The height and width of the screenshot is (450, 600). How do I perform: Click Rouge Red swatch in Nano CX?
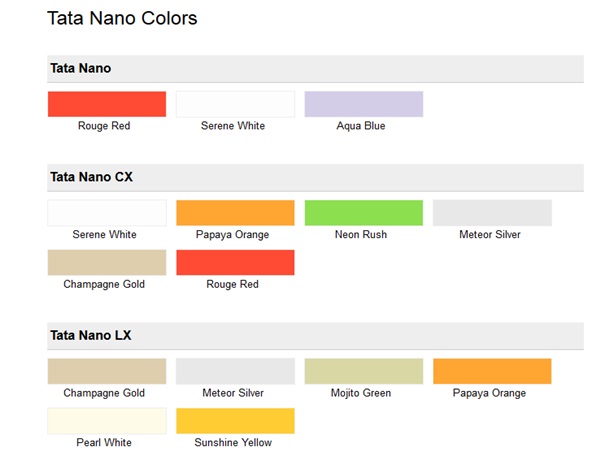point(235,262)
